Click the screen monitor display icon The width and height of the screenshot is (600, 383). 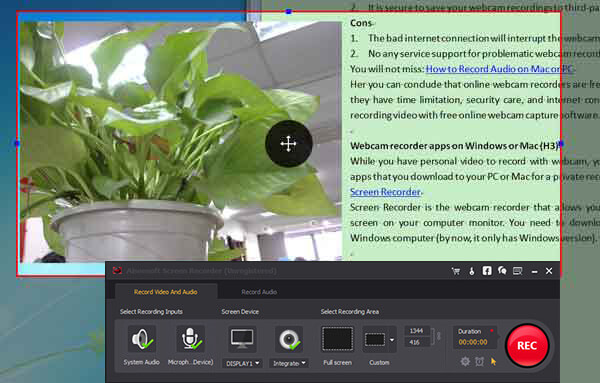242,339
